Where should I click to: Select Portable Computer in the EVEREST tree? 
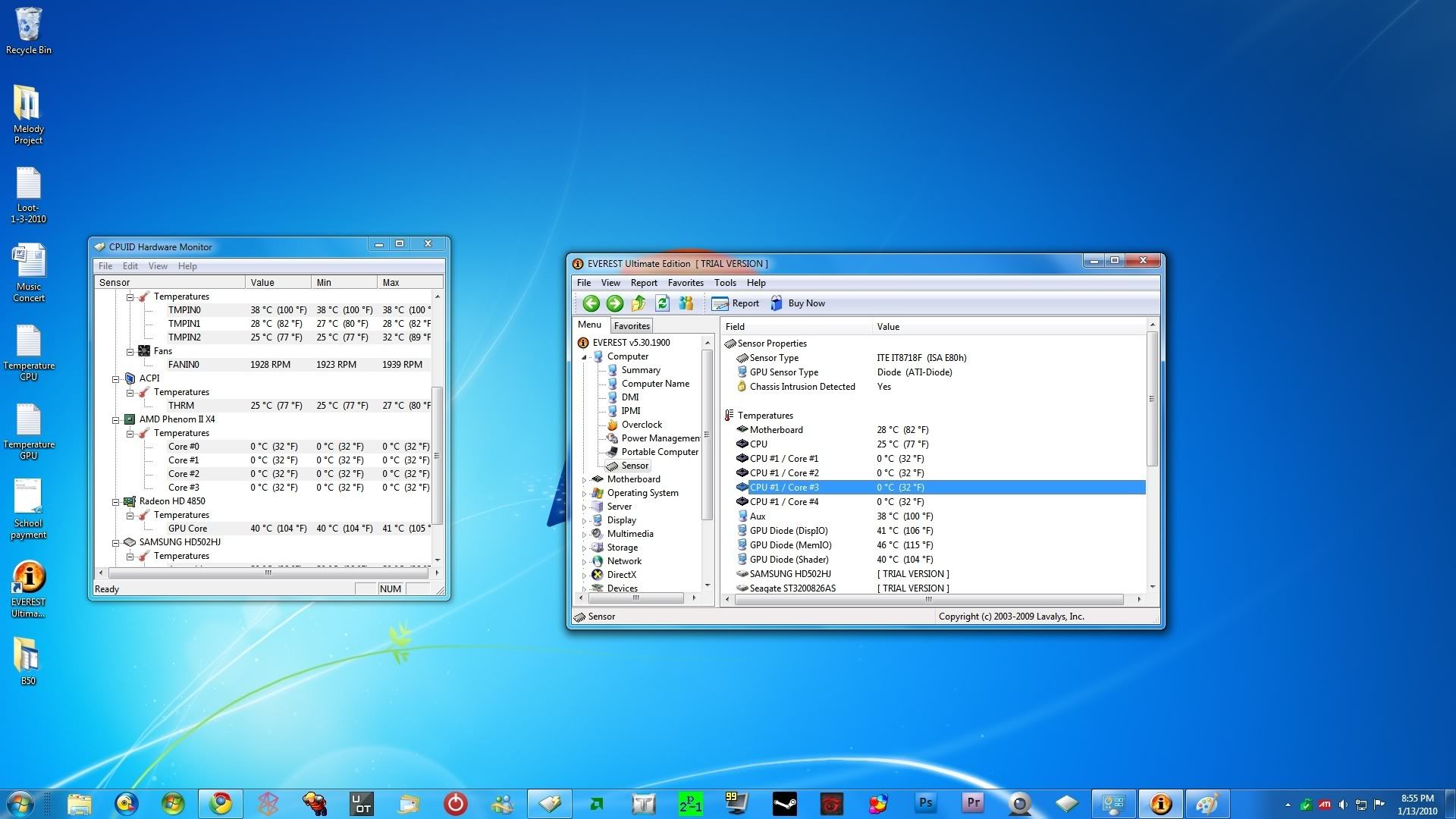click(x=660, y=452)
